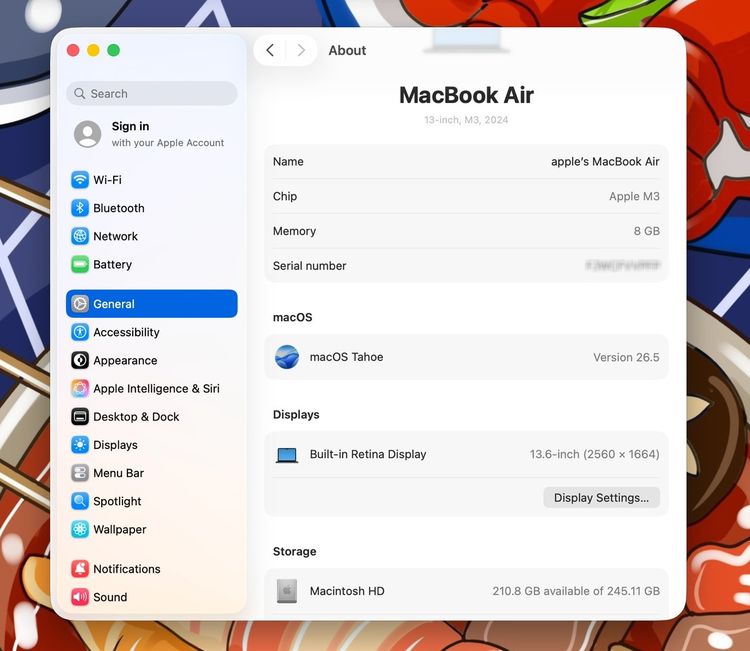The height and width of the screenshot is (651, 750).
Task: Switch to Appearance settings
Action: tap(152, 360)
